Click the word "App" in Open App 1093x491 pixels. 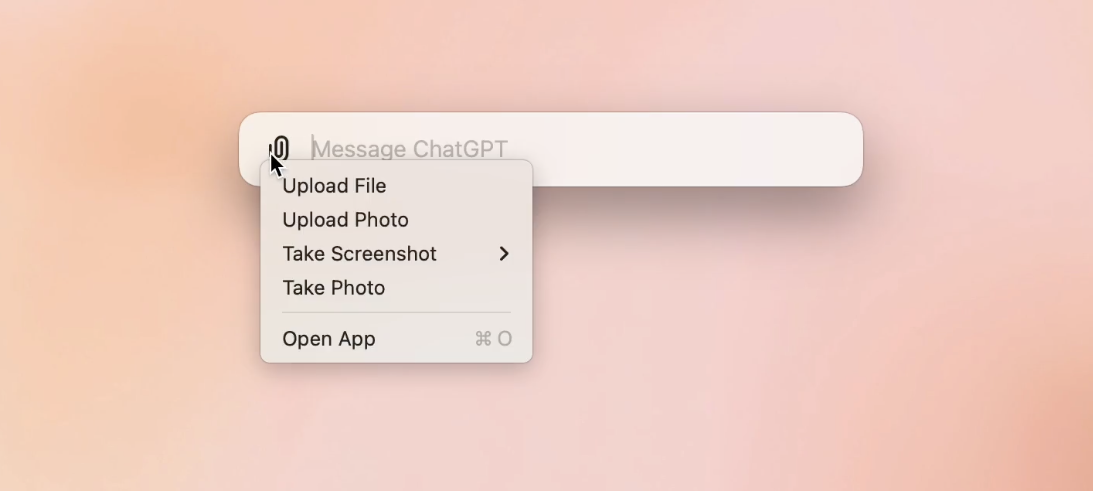356,339
